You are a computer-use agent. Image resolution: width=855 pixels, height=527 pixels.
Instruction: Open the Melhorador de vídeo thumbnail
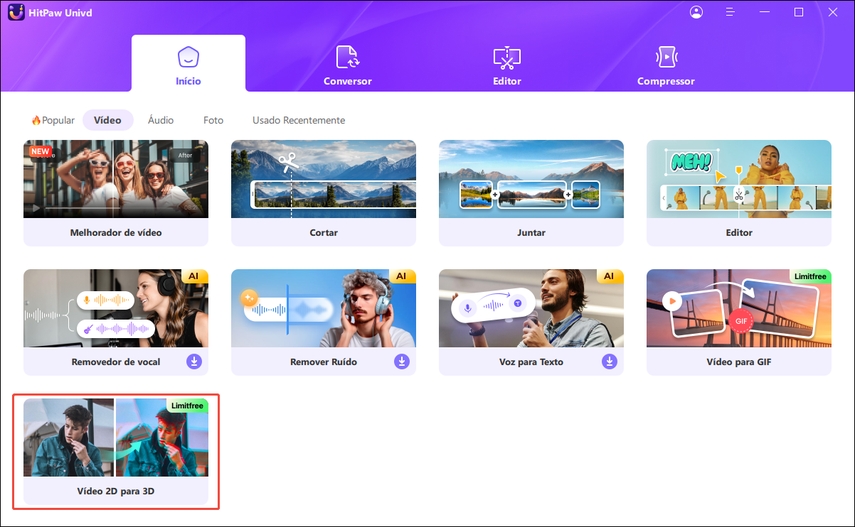coord(116,179)
